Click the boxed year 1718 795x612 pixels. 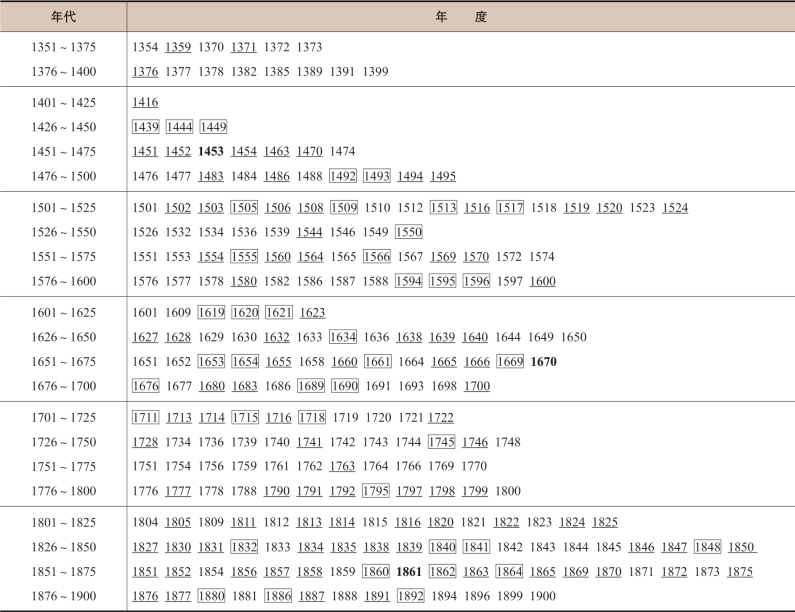312,417
